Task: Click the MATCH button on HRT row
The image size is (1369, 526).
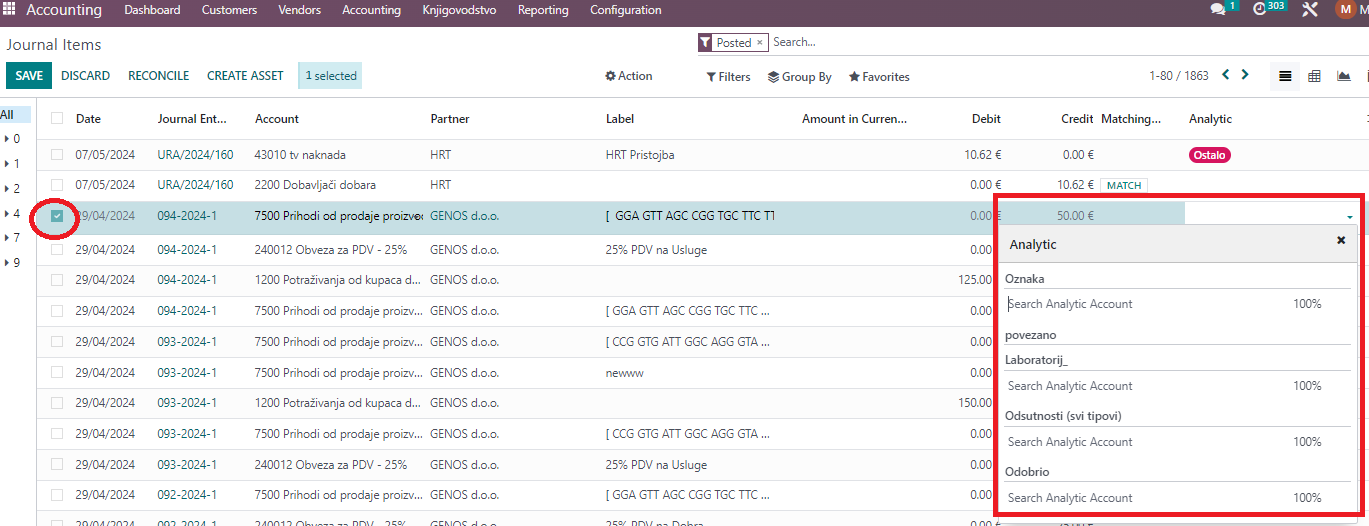Action: tap(1124, 185)
